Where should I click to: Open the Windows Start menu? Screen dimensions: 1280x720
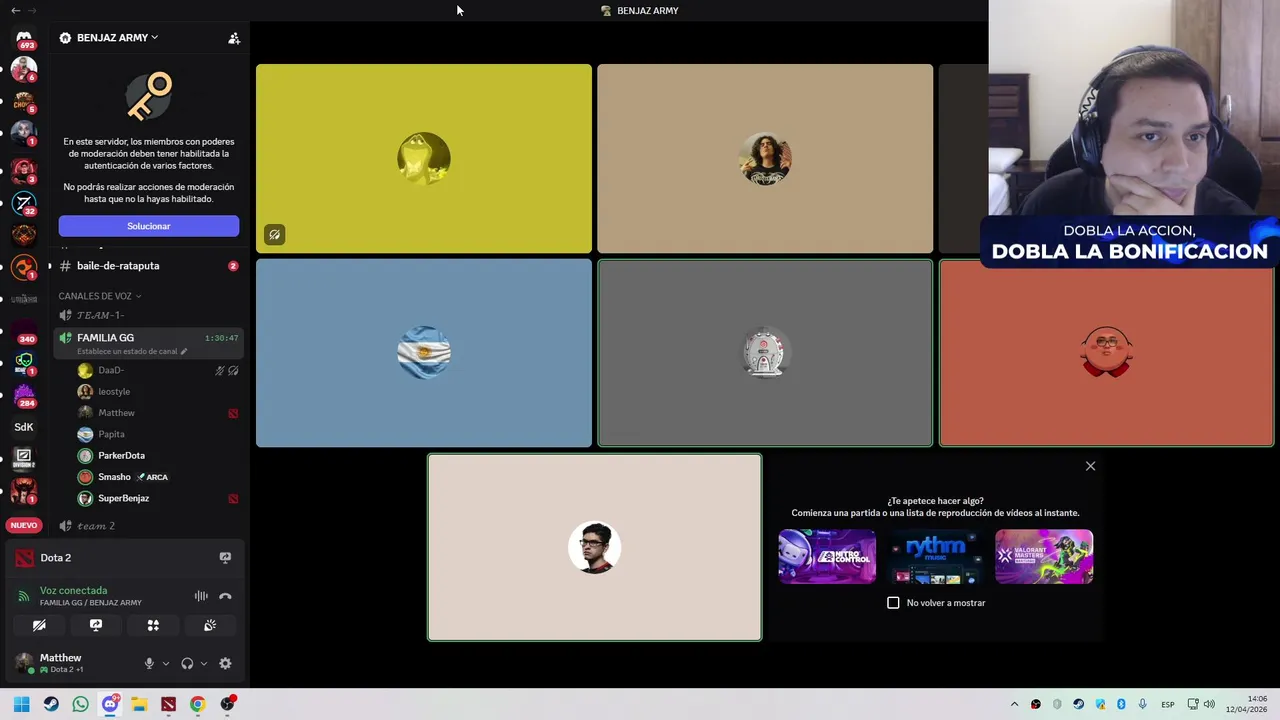(x=22, y=704)
